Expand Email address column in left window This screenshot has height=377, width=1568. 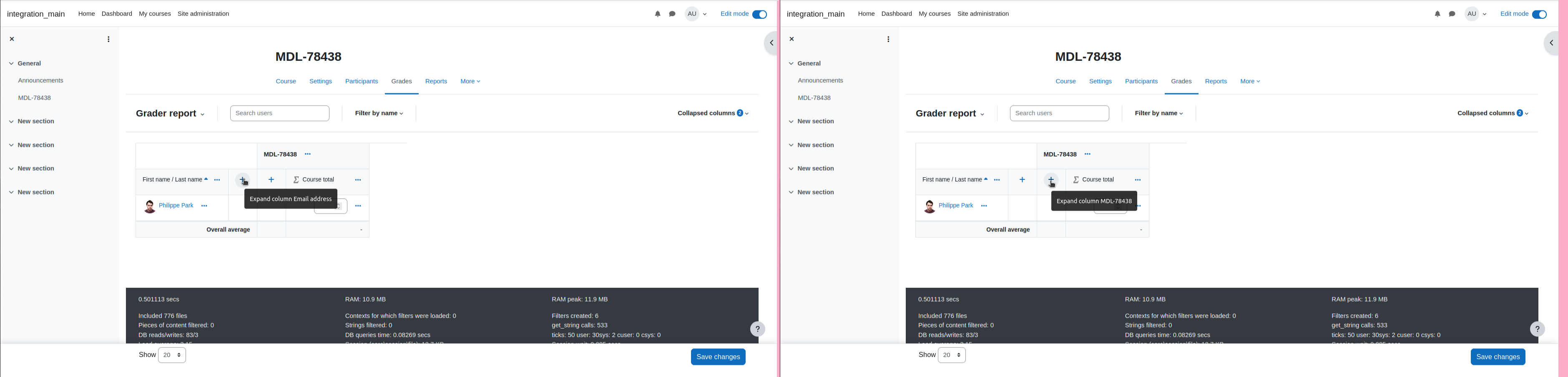[242, 180]
